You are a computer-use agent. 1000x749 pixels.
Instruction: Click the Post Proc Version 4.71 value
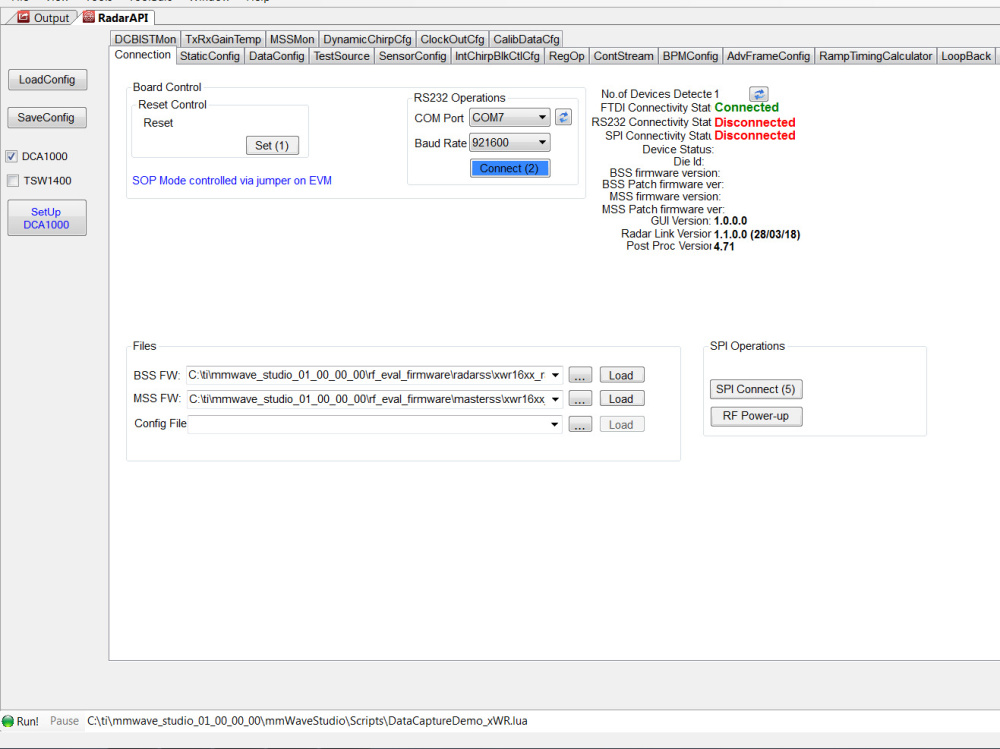(724, 246)
